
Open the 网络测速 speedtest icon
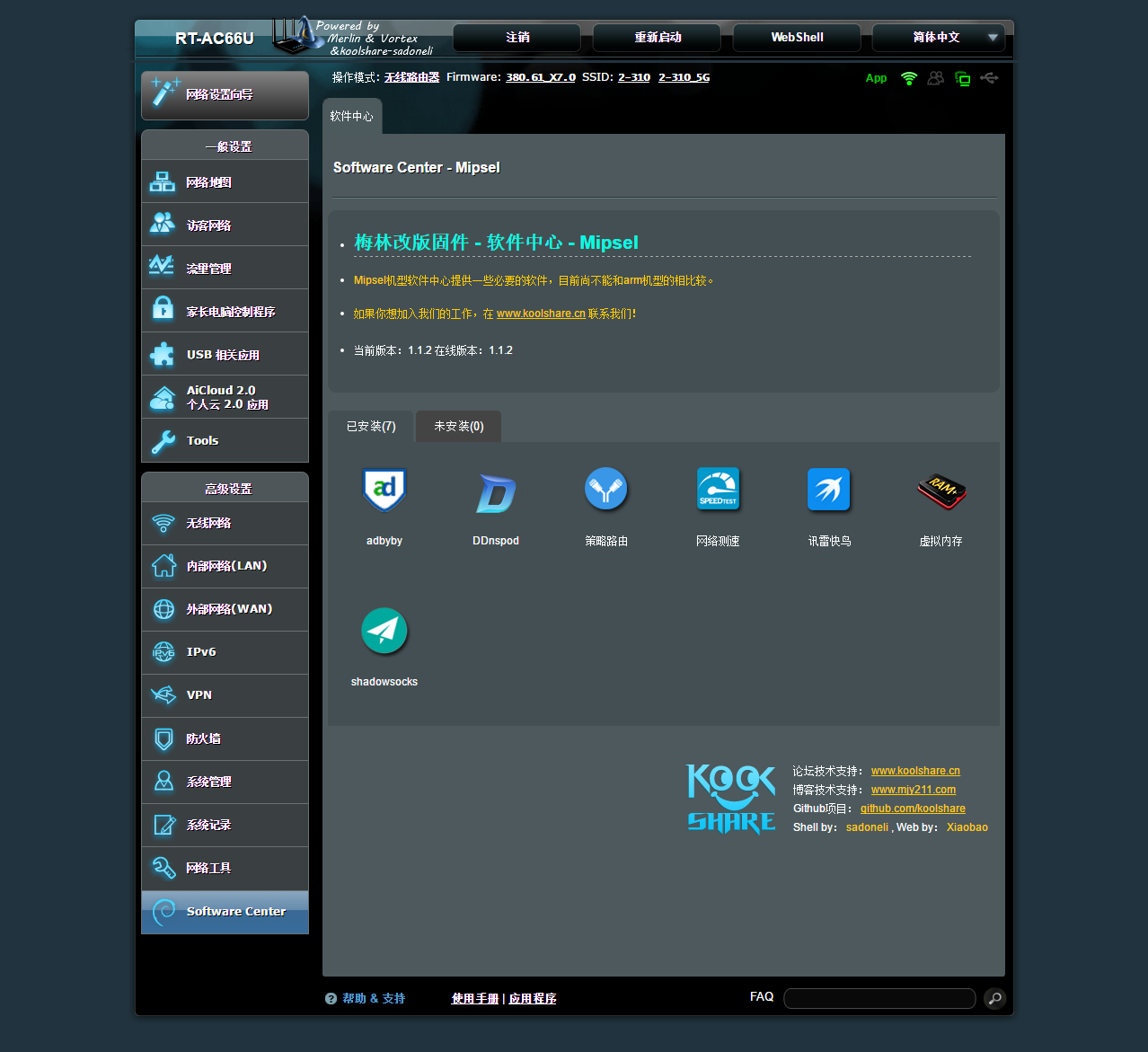[718, 491]
